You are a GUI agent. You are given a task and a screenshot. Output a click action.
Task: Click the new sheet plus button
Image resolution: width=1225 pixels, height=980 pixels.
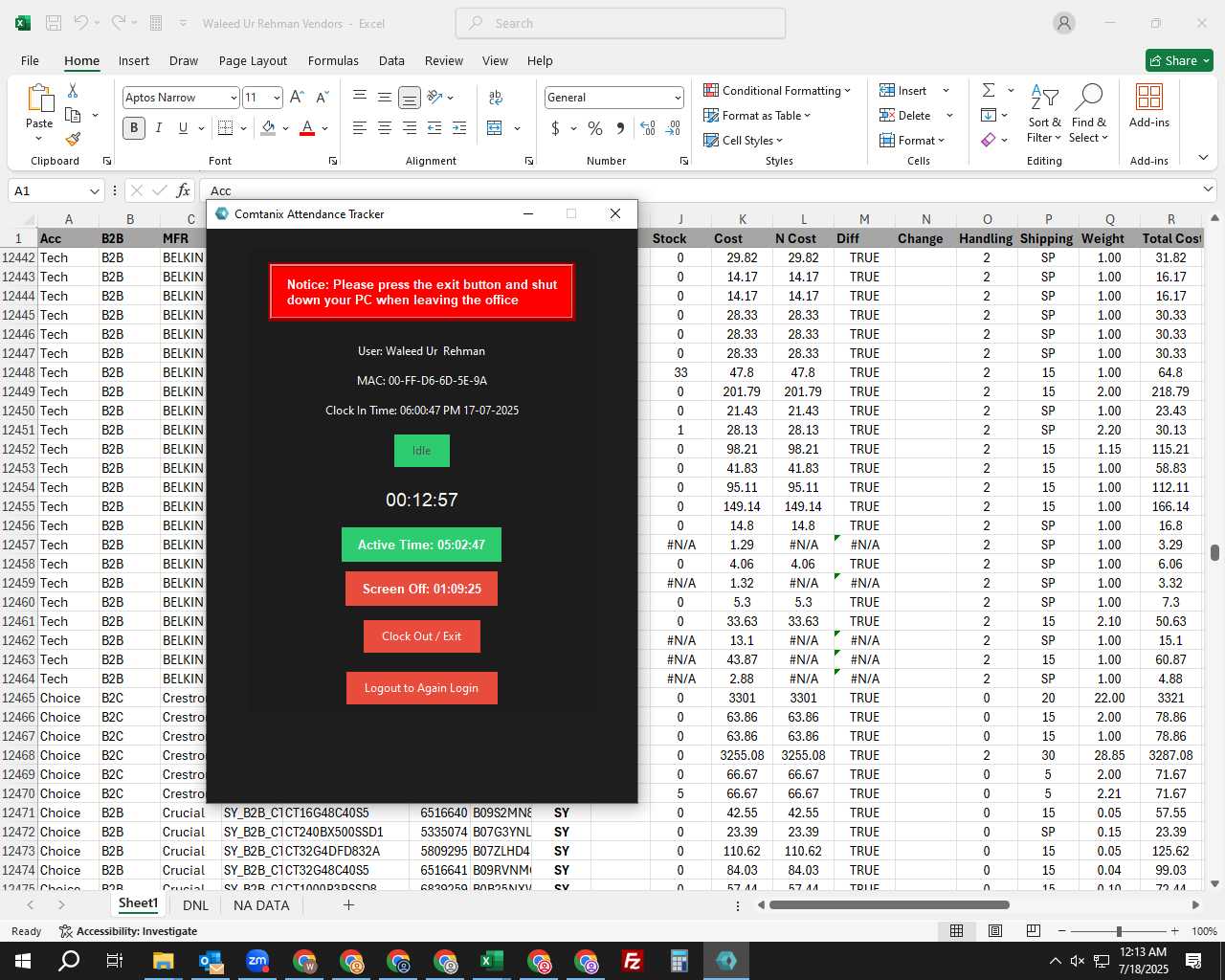click(348, 904)
